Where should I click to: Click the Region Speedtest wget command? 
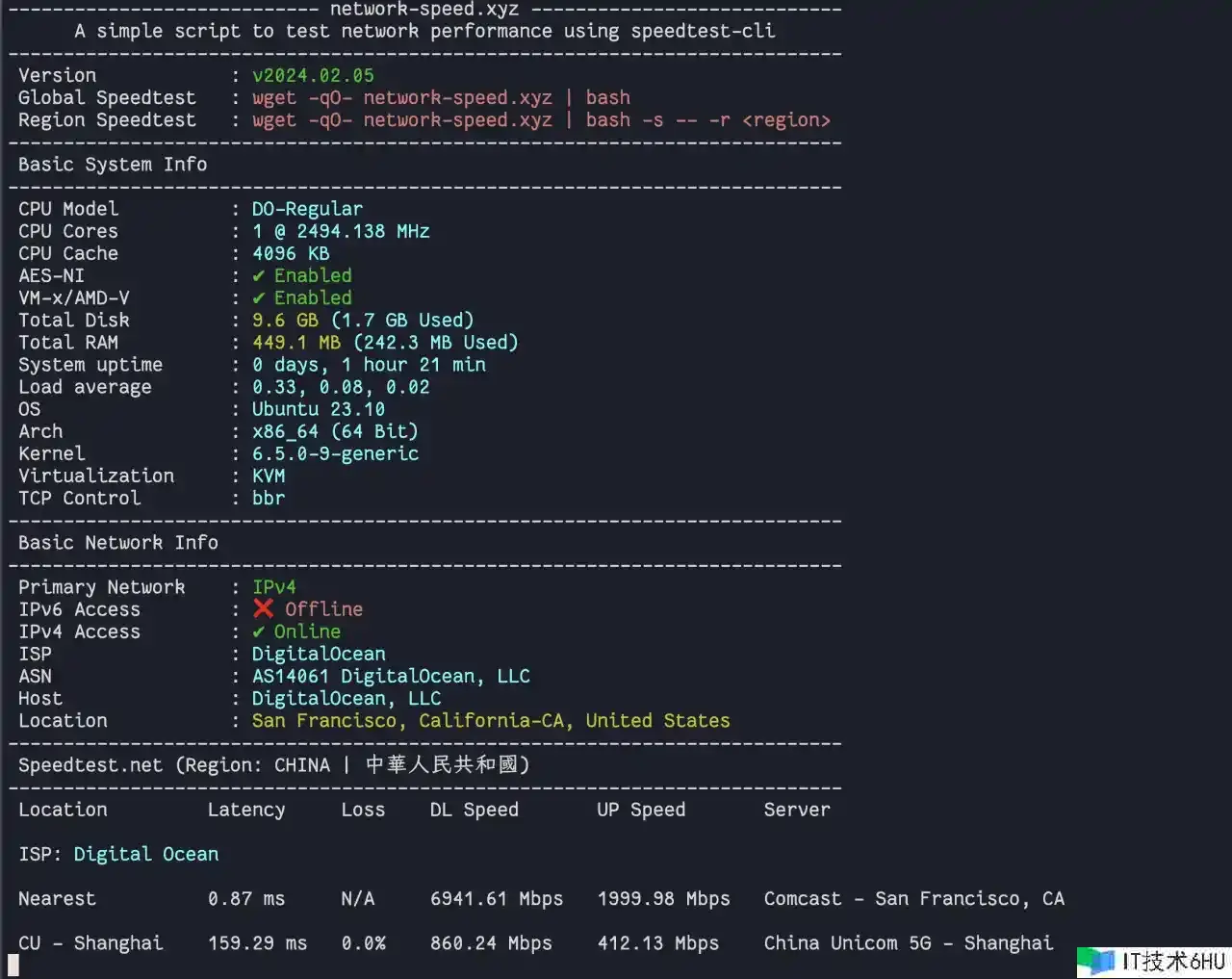(541, 120)
